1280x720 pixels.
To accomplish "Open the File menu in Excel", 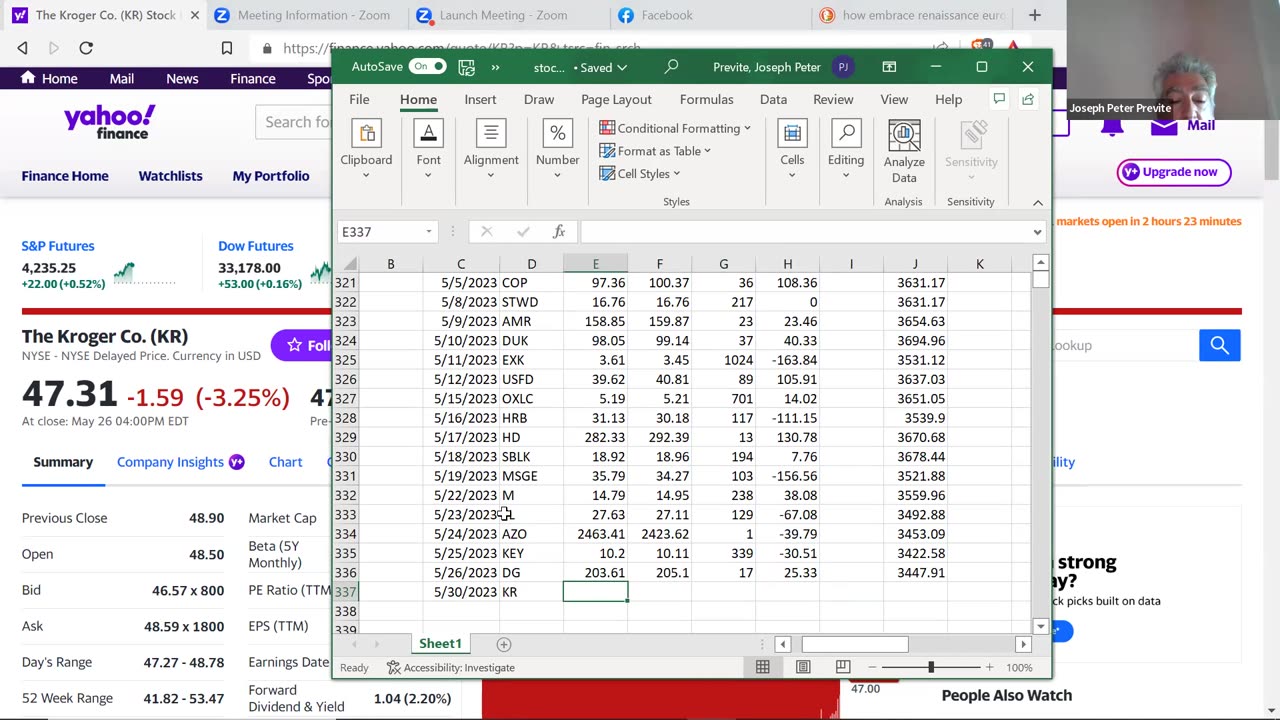I will tap(359, 99).
